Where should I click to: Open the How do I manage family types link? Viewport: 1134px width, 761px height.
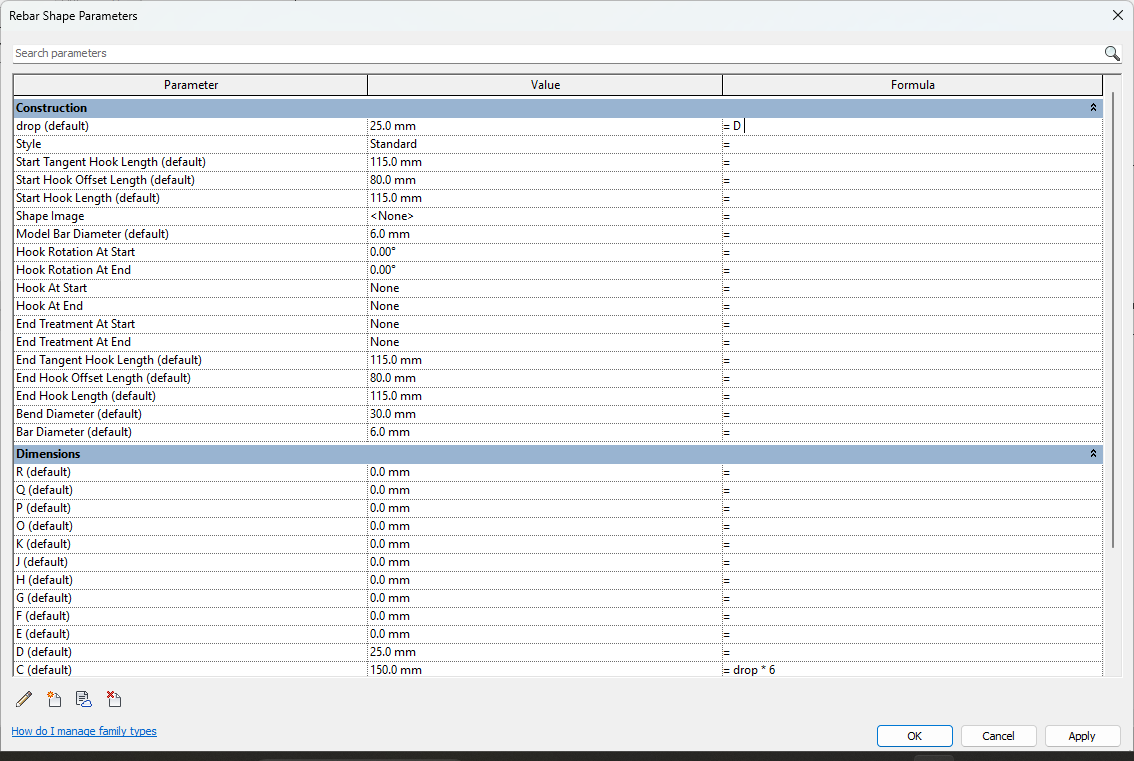pos(84,731)
